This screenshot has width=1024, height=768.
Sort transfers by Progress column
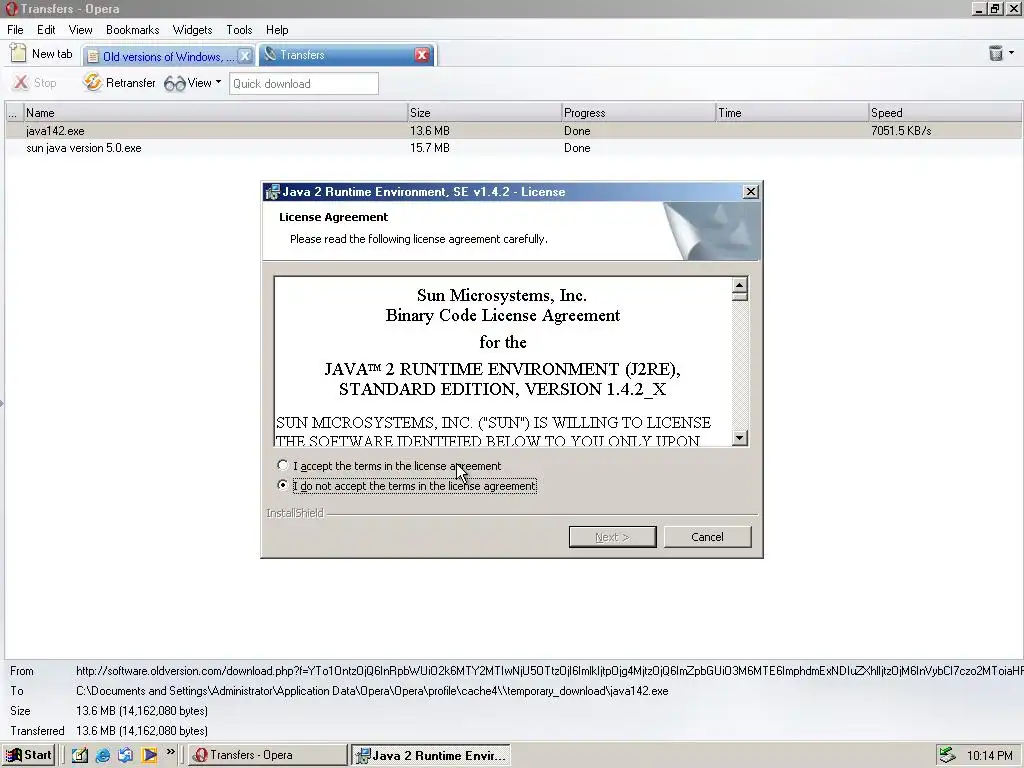(x=639, y=112)
